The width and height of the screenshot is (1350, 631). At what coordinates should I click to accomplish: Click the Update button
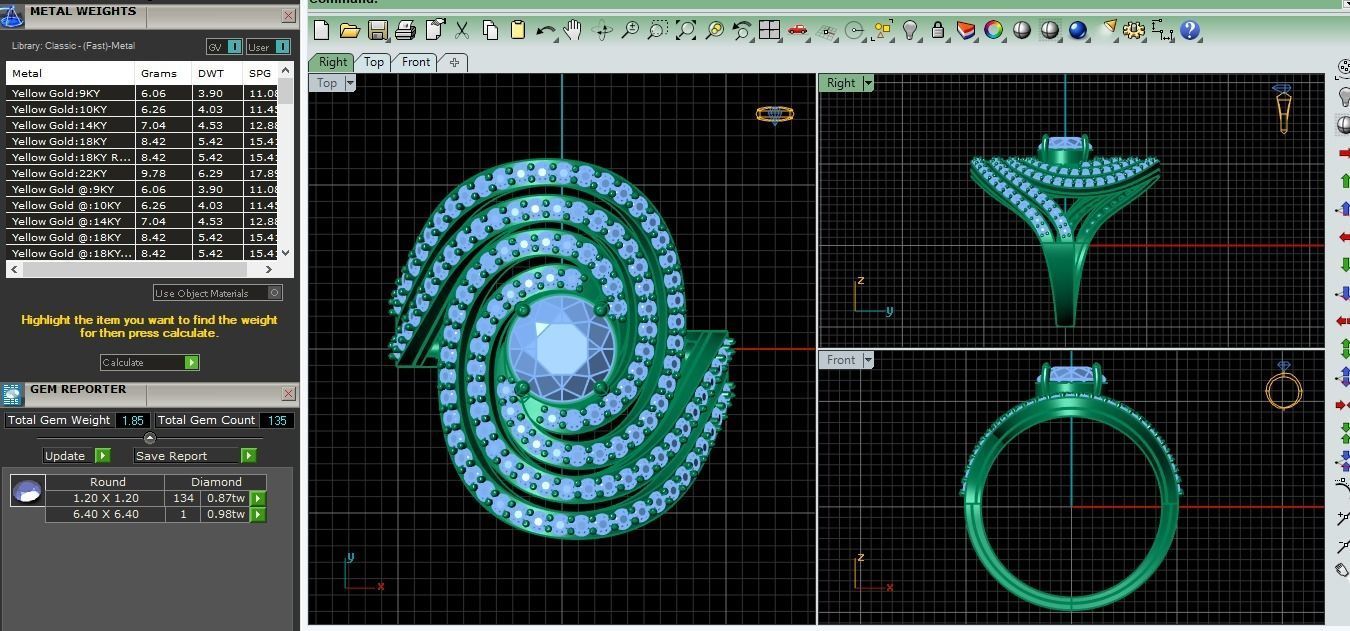[x=77, y=455]
